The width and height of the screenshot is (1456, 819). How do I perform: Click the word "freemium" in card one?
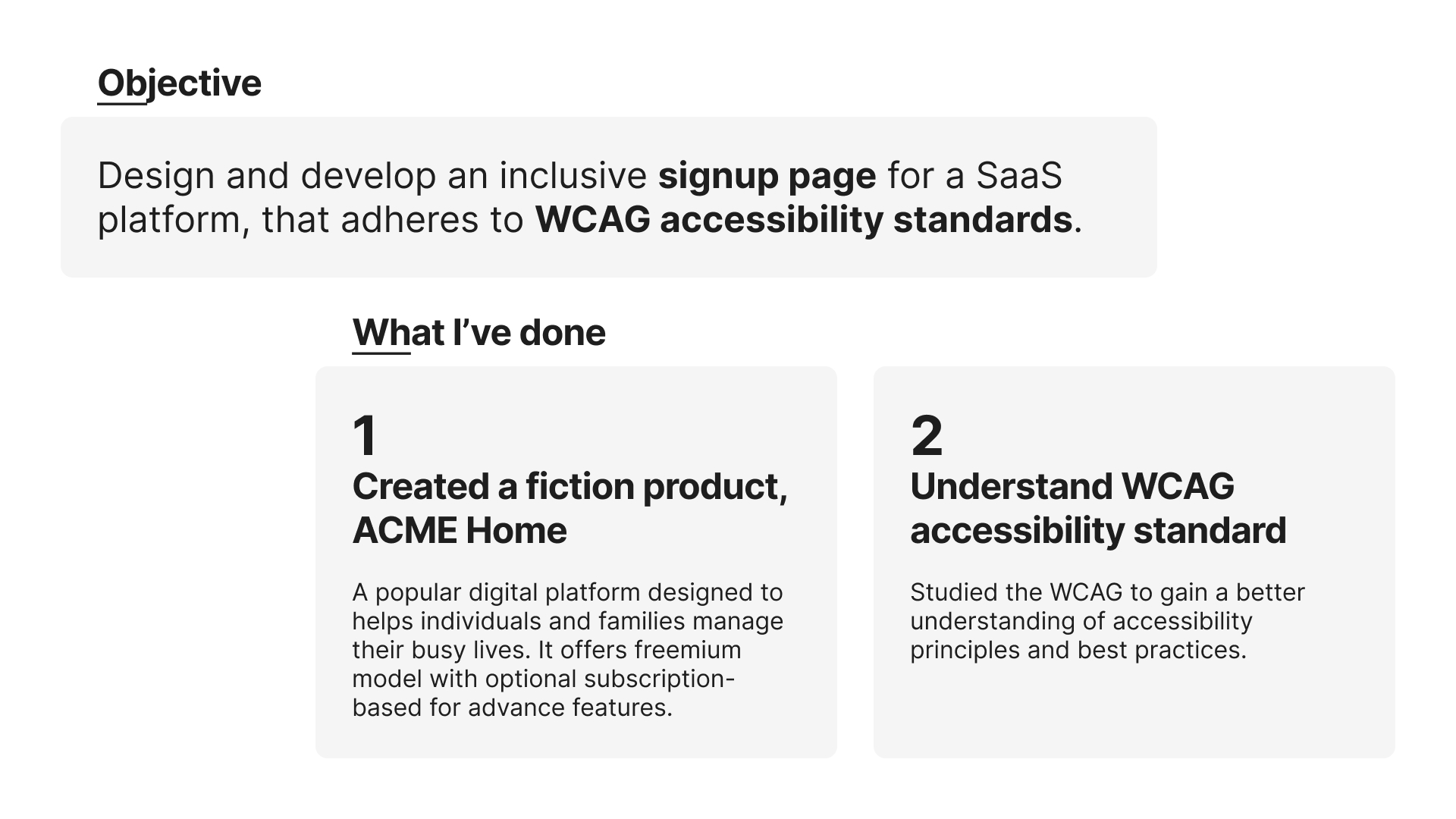[688, 650]
